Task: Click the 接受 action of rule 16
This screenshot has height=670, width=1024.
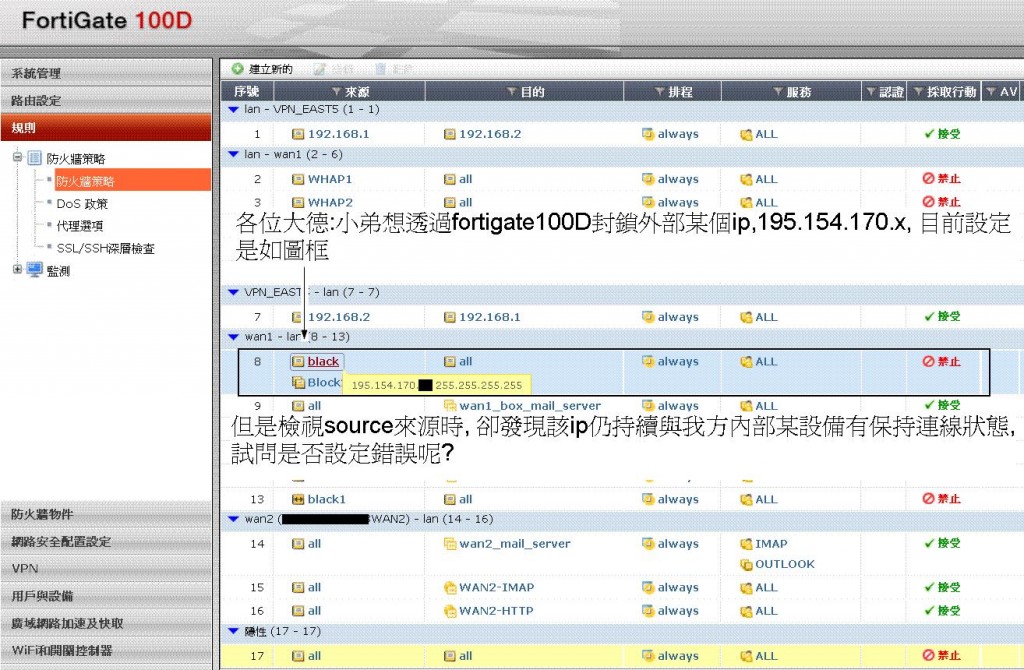Action: tap(942, 610)
